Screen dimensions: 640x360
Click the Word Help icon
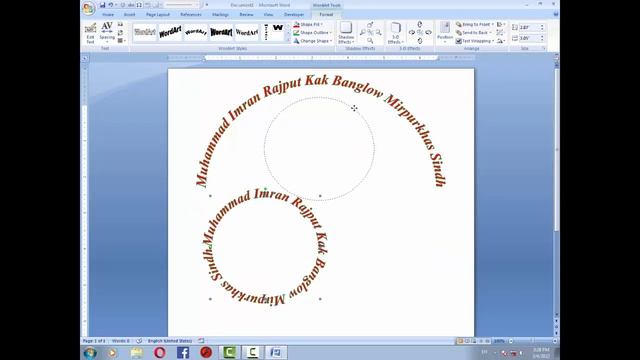click(x=556, y=14)
